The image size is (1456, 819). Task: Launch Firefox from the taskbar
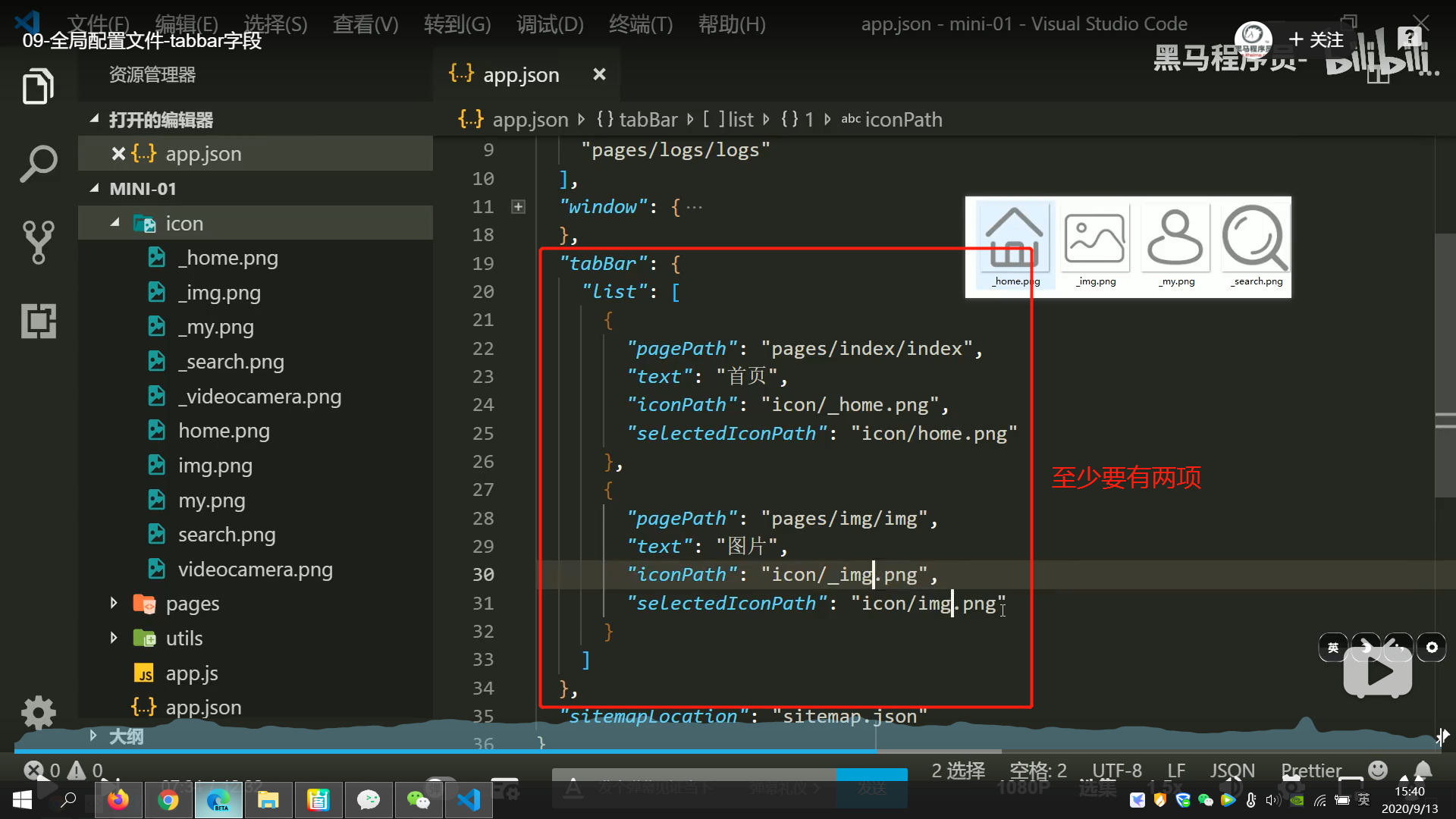118,800
